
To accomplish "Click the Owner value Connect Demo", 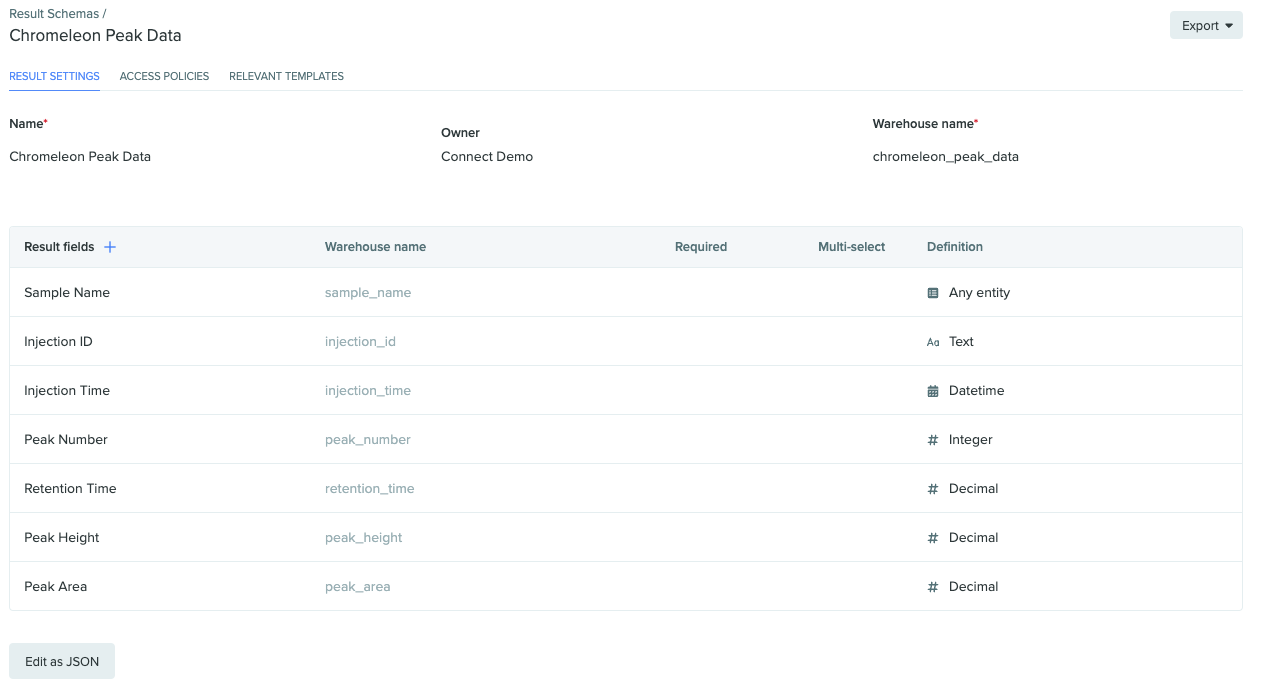I will (x=487, y=156).
